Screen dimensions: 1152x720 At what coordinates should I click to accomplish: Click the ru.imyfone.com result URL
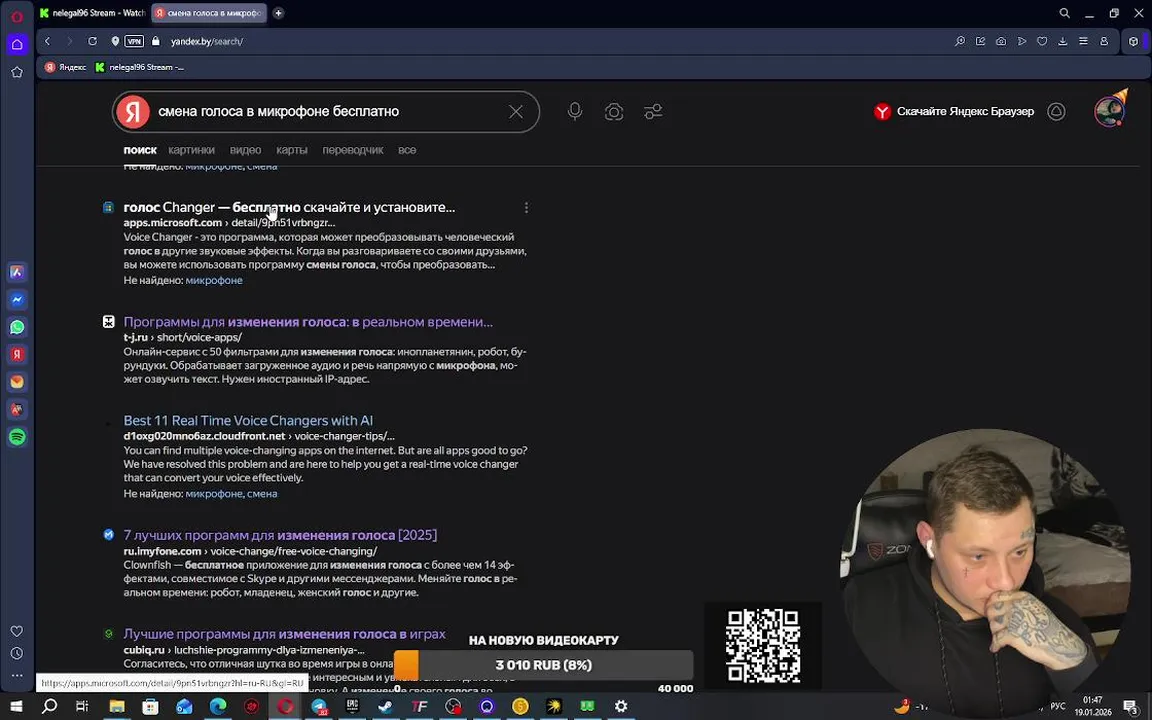tap(250, 551)
